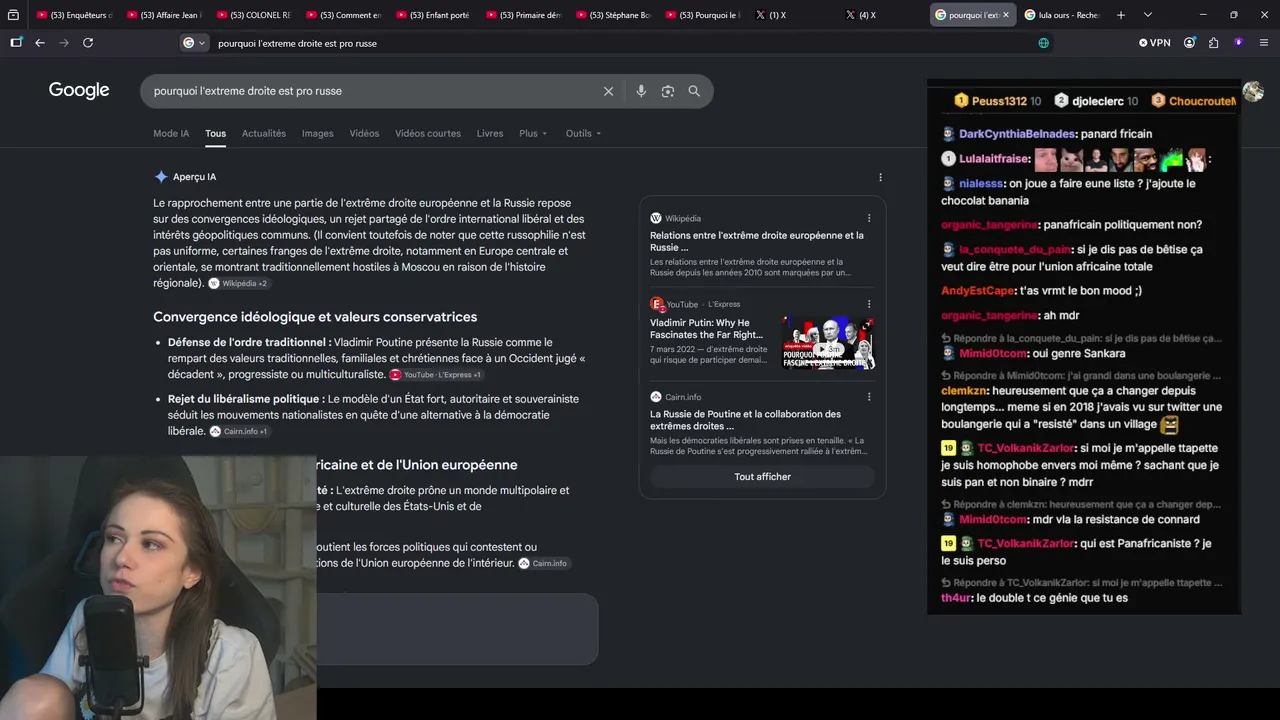Switch to the Primaire YouTube tab
The image size is (1280, 720).
tap(524, 15)
